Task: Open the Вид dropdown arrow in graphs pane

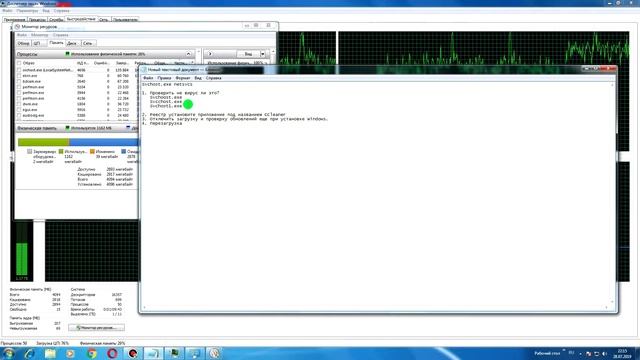Action: [262, 54]
